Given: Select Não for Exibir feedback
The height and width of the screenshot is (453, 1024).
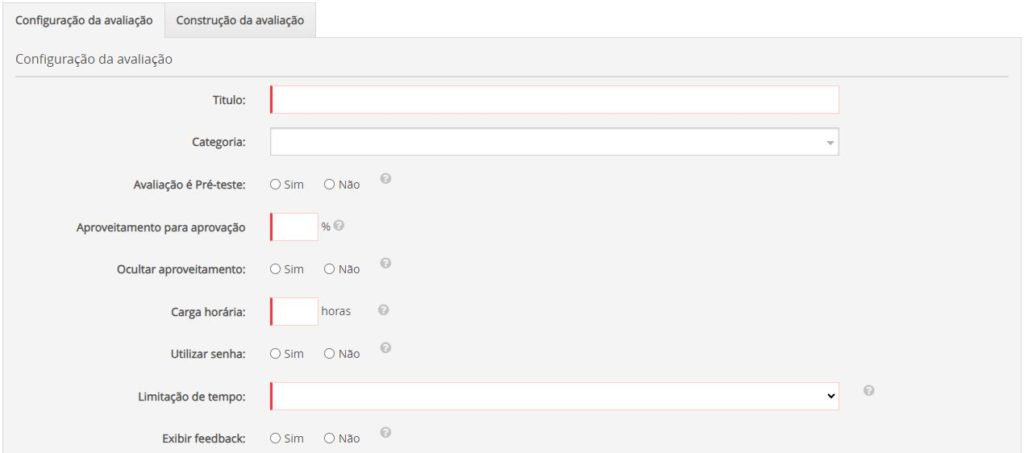Looking at the screenshot, I should point(329,438).
